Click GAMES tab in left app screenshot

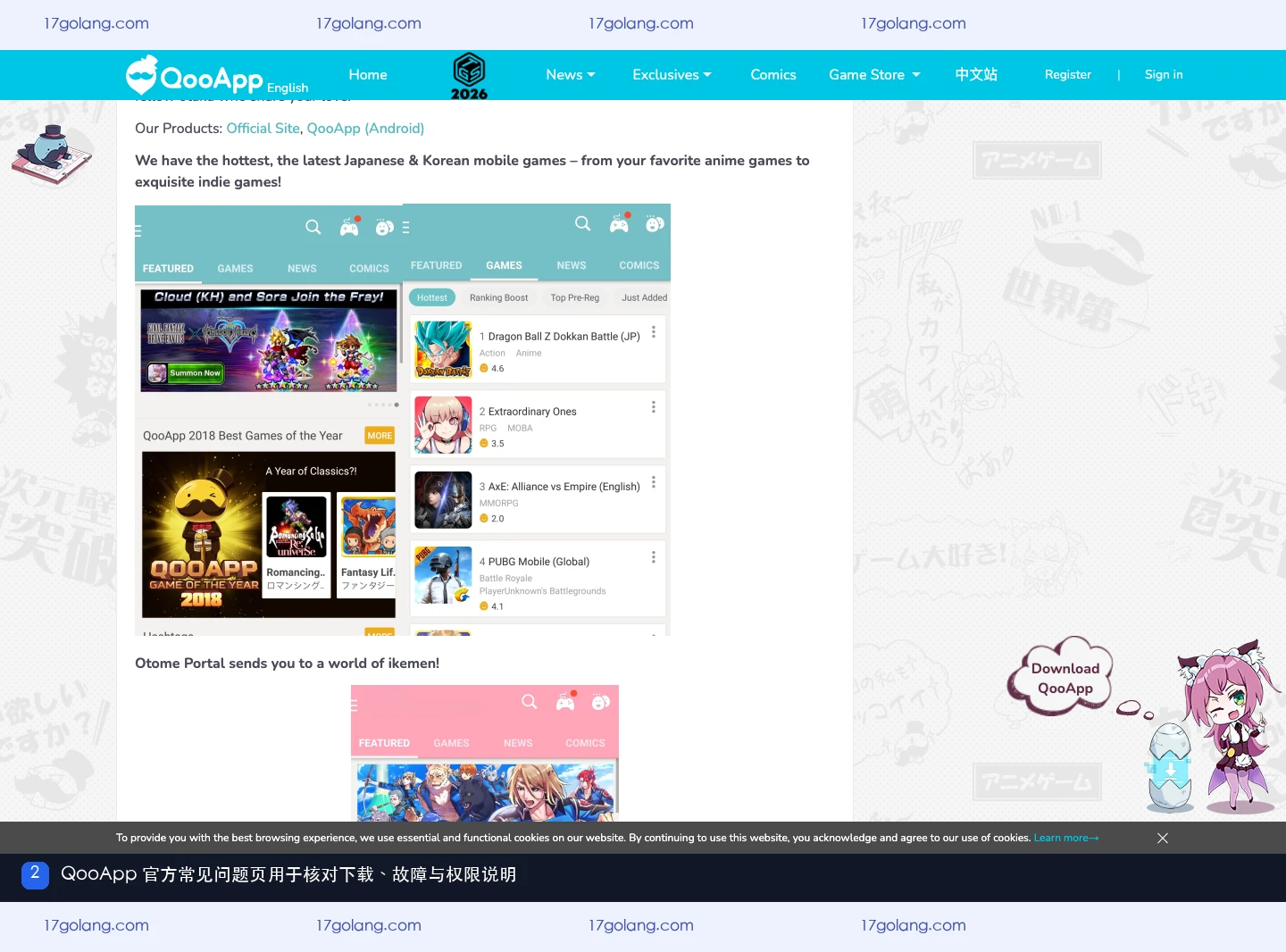point(235,269)
